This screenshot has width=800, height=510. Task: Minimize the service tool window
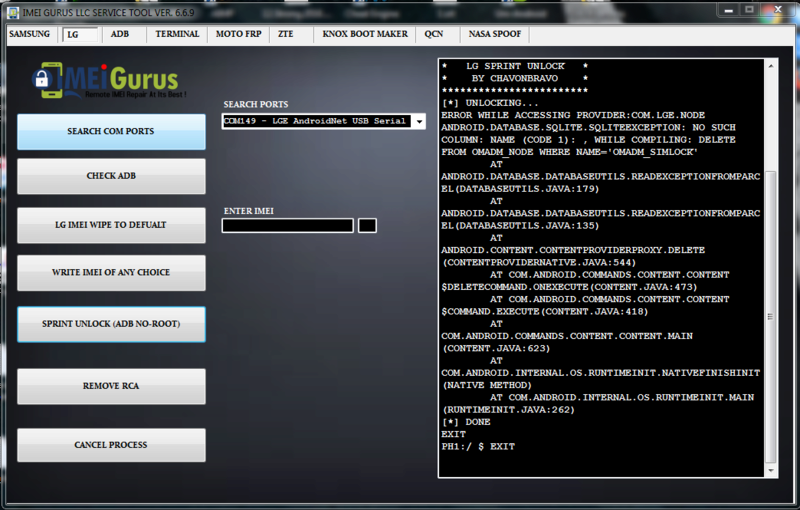point(729,10)
